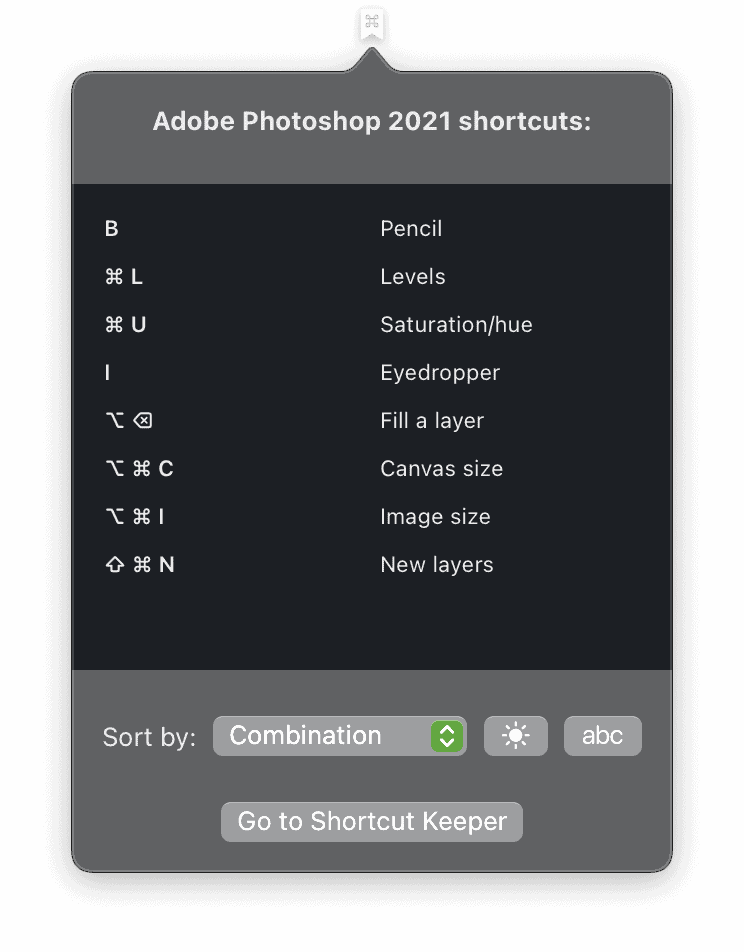Click the green dropdown stepper arrows

[x=447, y=736]
